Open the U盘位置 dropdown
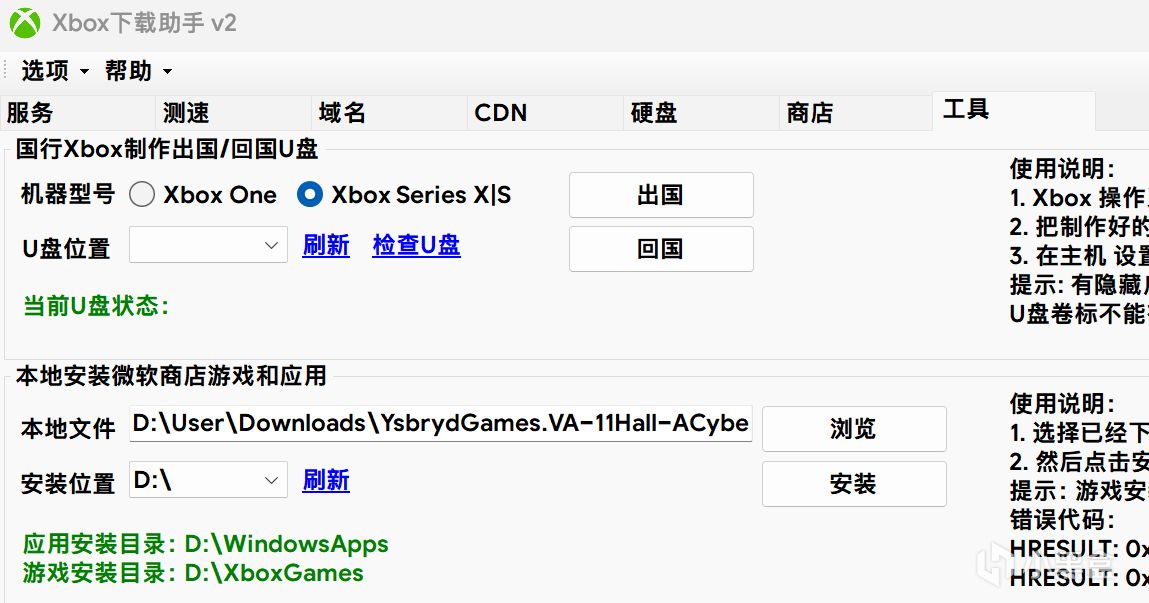1149x603 pixels. click(208, 246)
